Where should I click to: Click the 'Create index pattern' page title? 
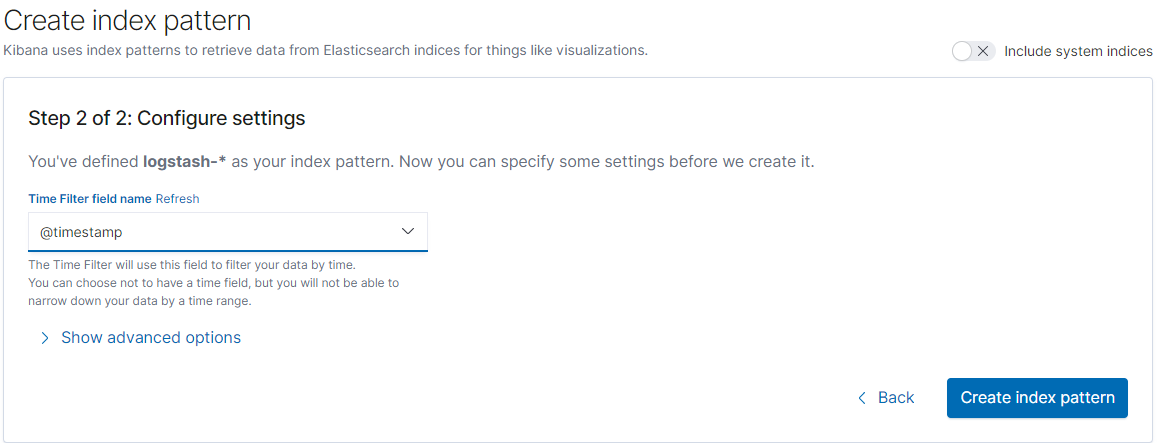click(x=127, y=20)
